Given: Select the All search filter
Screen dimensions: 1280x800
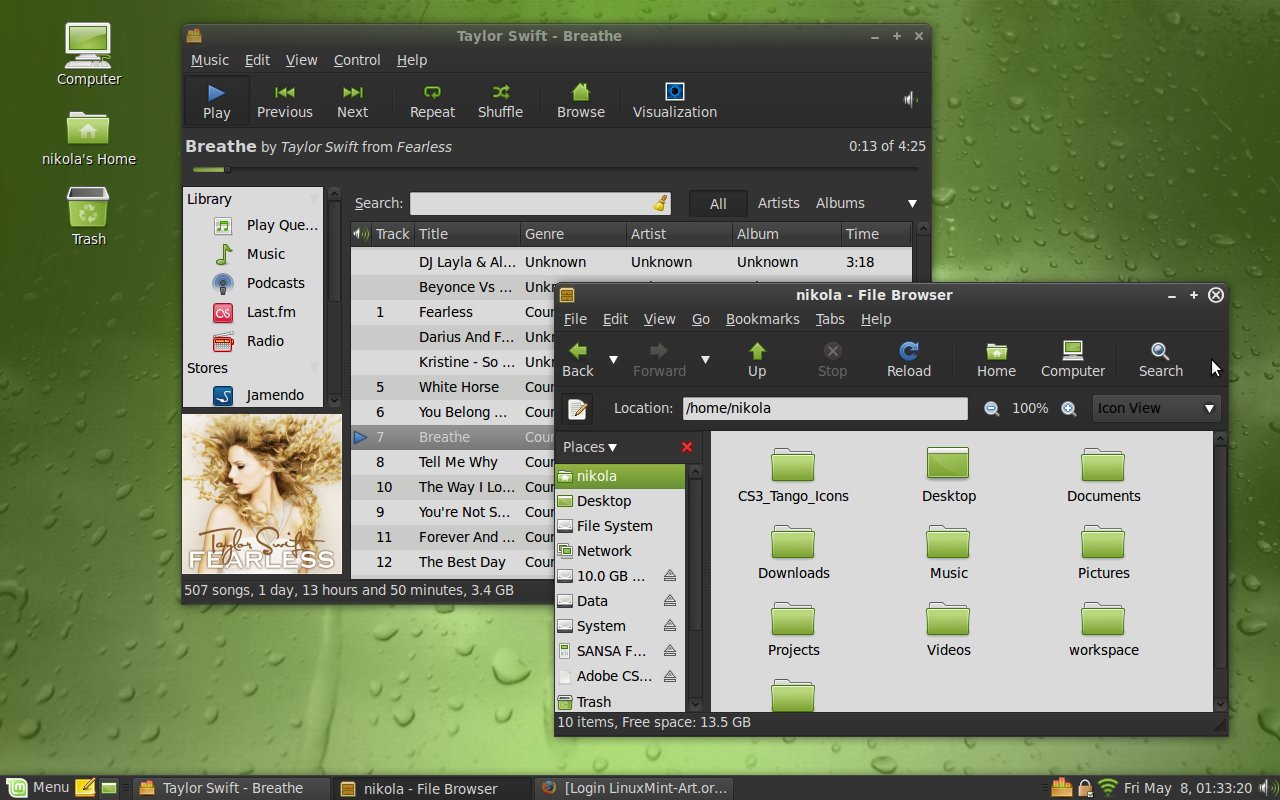Looking at the screenshot, I should tap(718, 203).
